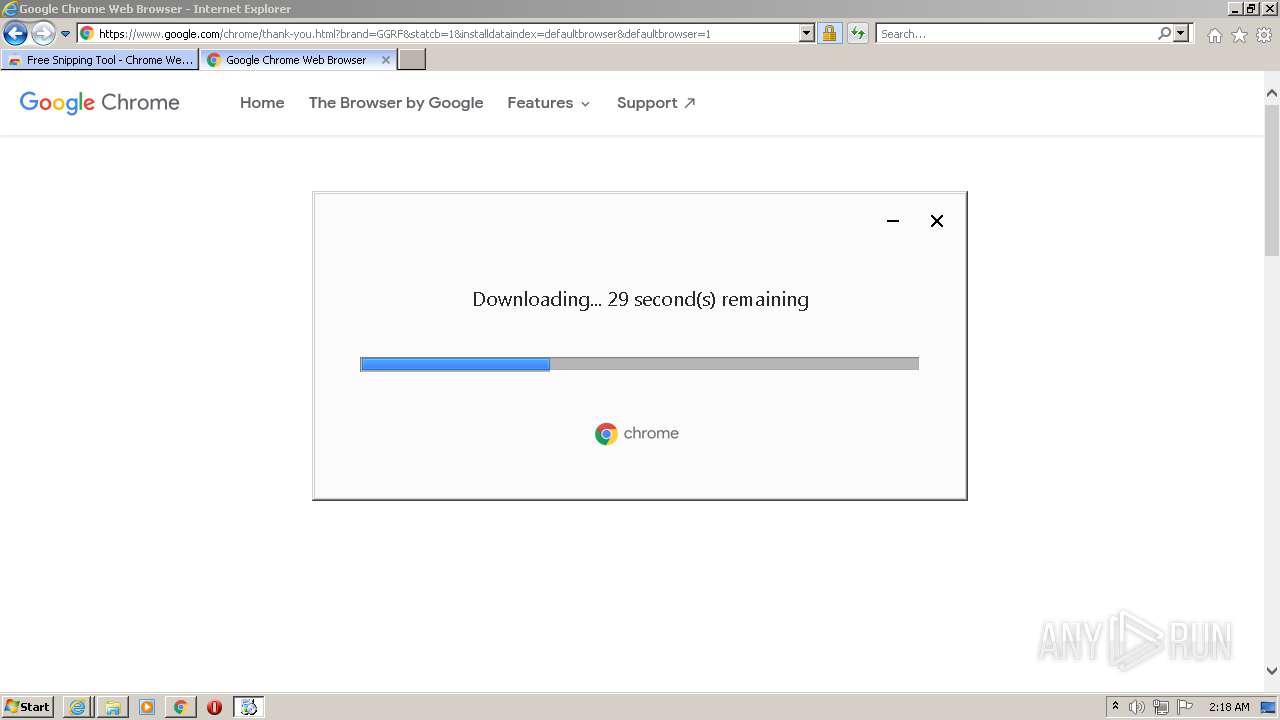Switch to the Free Snipping Tool tab

pyautogui.click(x=100, y=60)
